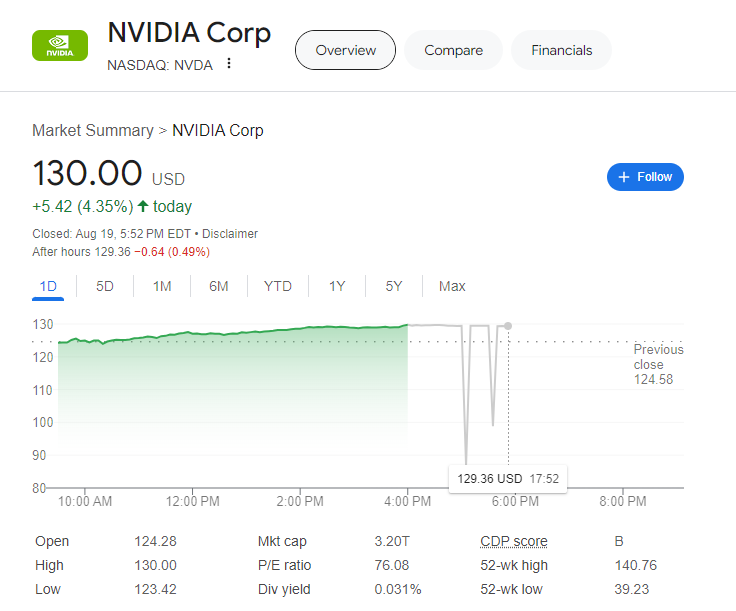Open the three-dot menu beside NASDAQ: NVDA
The height and width of the screenshot is (611, 736).
click(x=229, y=64)
